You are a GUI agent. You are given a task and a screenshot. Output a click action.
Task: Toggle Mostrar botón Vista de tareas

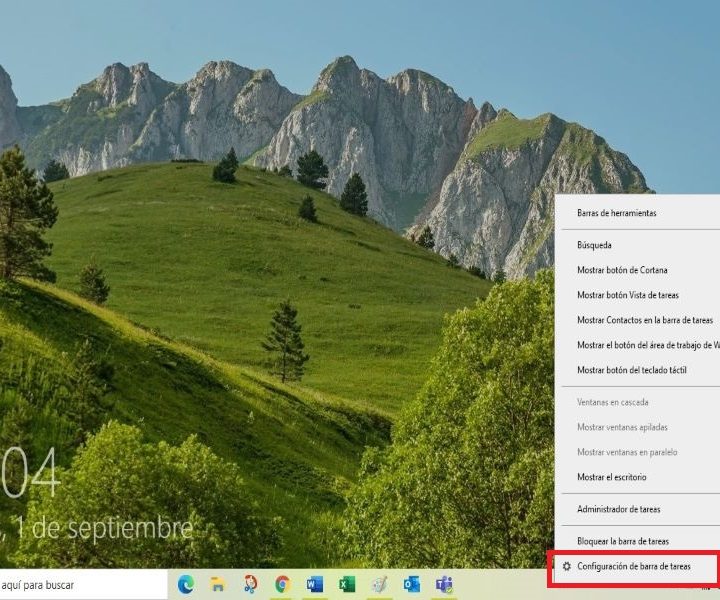click(637, 295)
